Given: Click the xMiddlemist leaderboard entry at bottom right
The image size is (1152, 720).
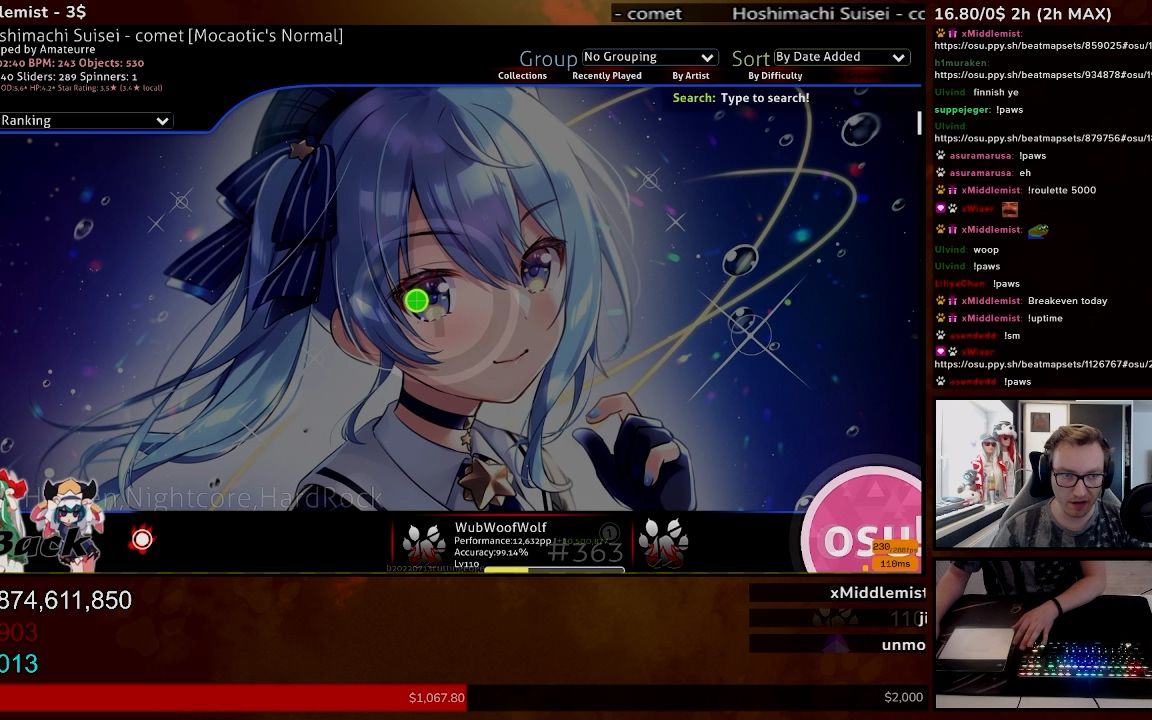Looking at the screenshot, I should [x=838, y=592].
